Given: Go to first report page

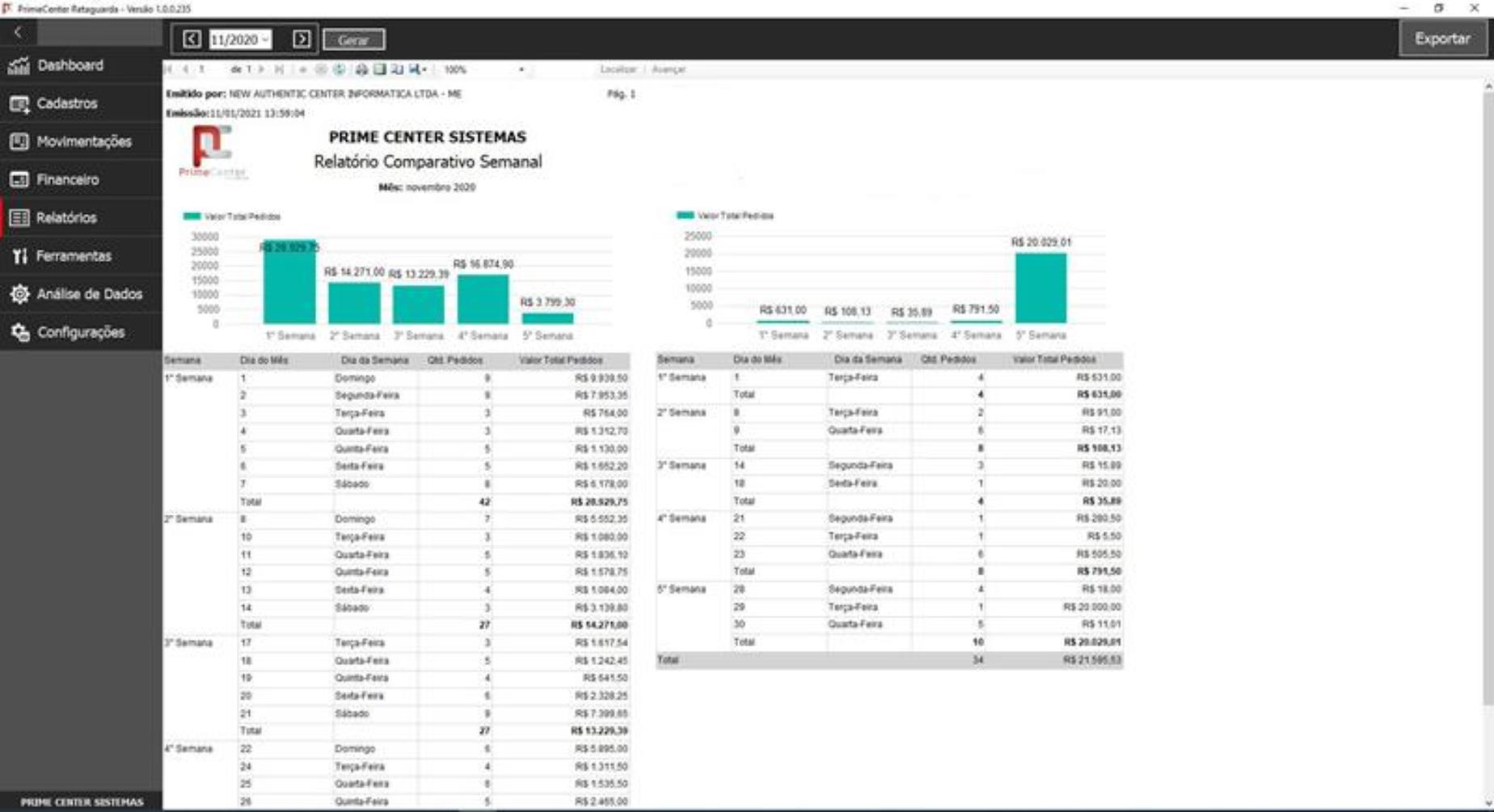Looking at the screenshot, I should point(168,69).
